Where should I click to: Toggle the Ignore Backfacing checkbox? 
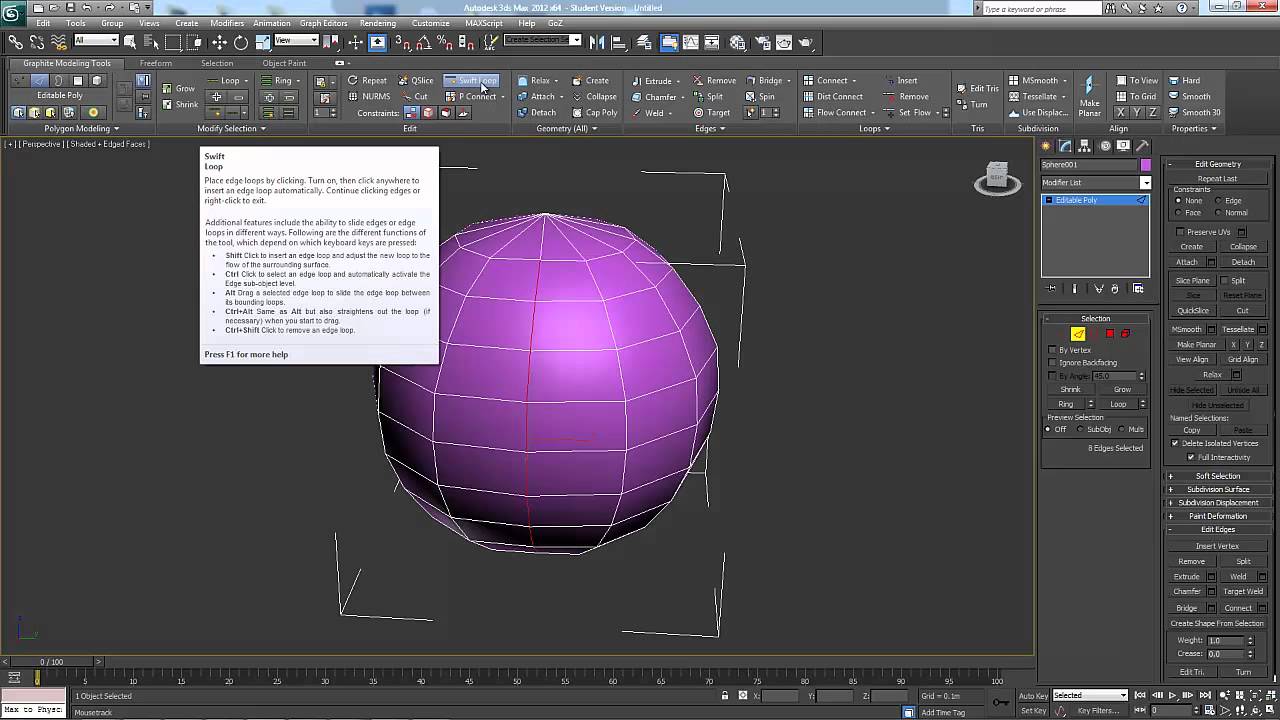tap(1053, 362)
